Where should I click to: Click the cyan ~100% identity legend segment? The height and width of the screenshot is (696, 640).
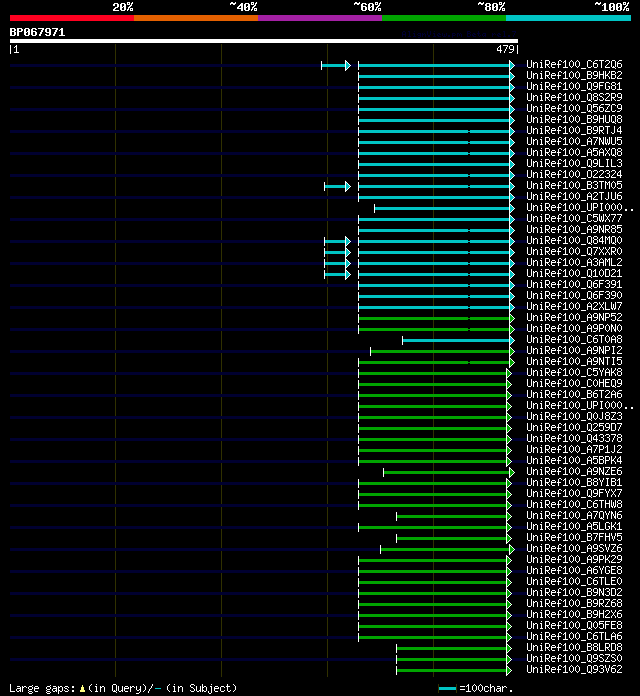tap(569, 18)
